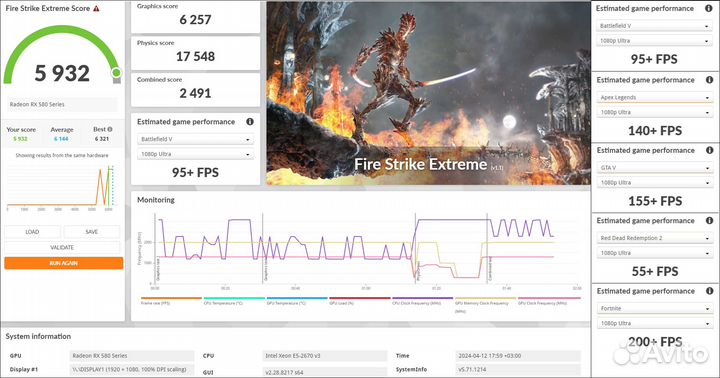Toggle the CPU Temperature legend entry
This screenshot has height=378, width=720.
click(x=234, y=301)
